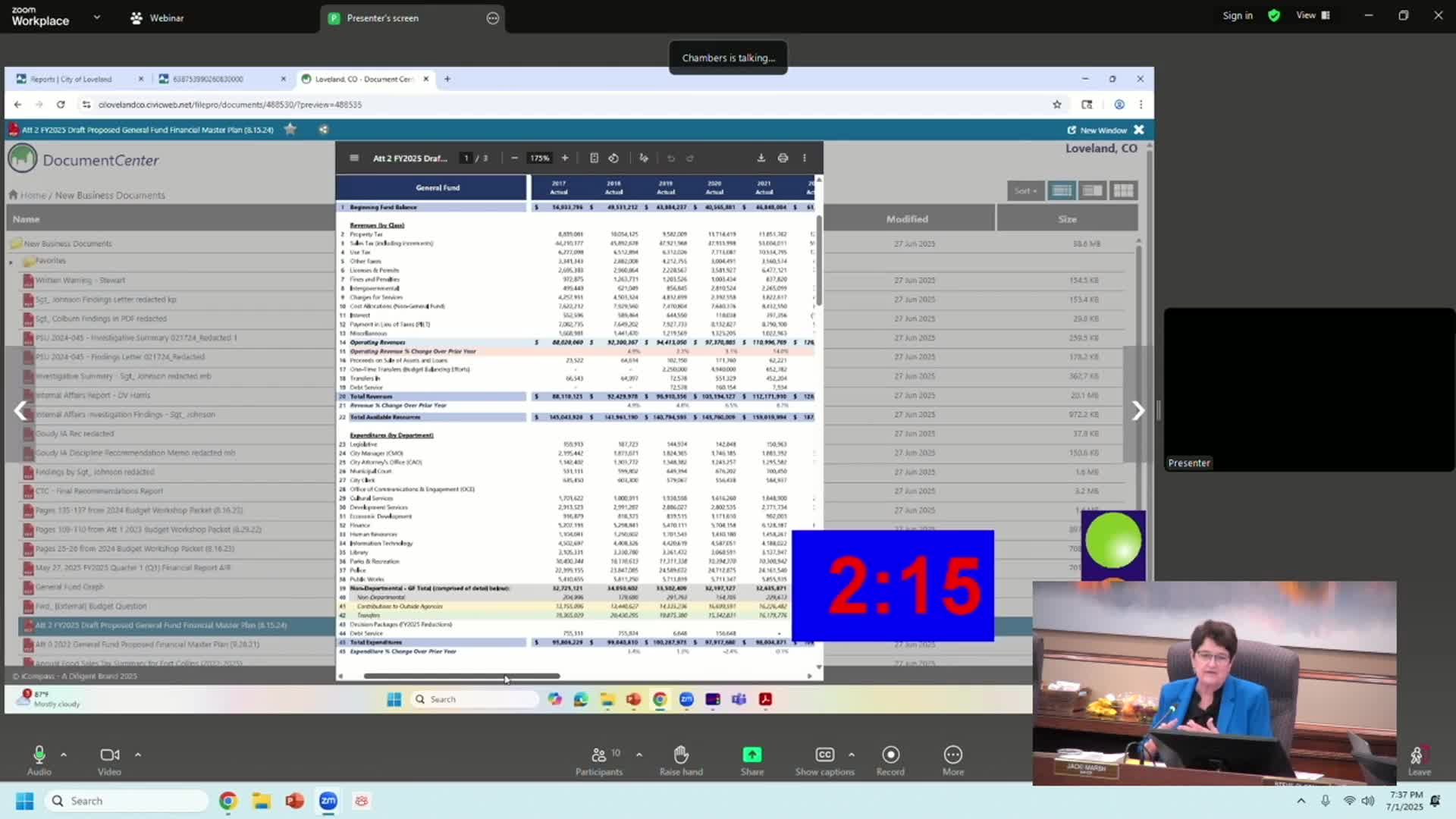Expand audio options arrow

(x=64, y=755)
